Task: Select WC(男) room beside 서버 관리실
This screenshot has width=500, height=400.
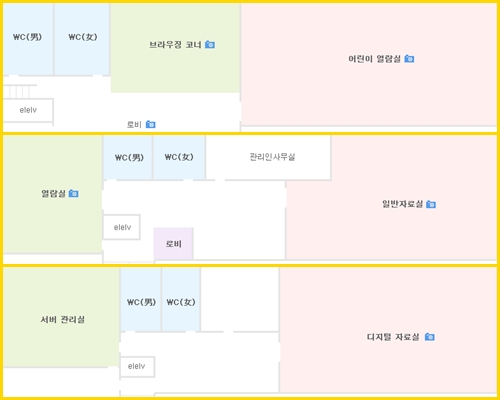Action: pyautogui.click(x=141, y=299)
